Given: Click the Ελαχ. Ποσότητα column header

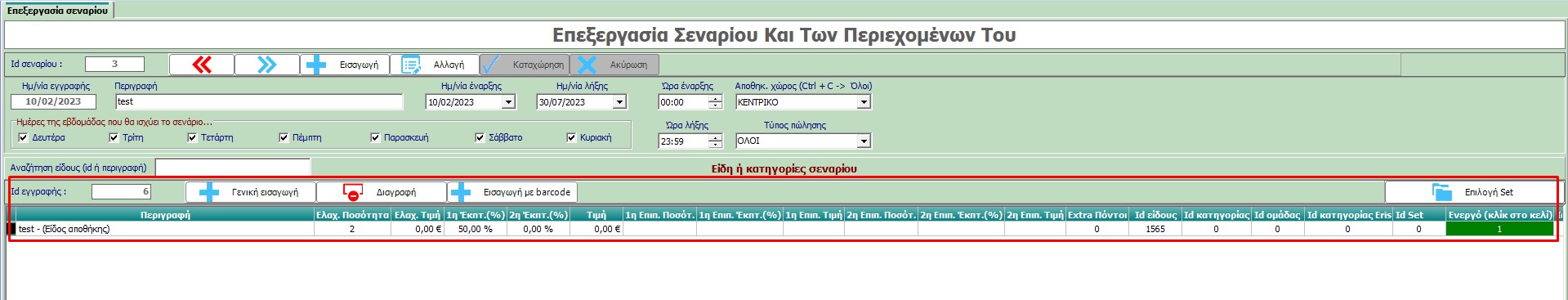Looking at the screenshot, I should 352,215.
